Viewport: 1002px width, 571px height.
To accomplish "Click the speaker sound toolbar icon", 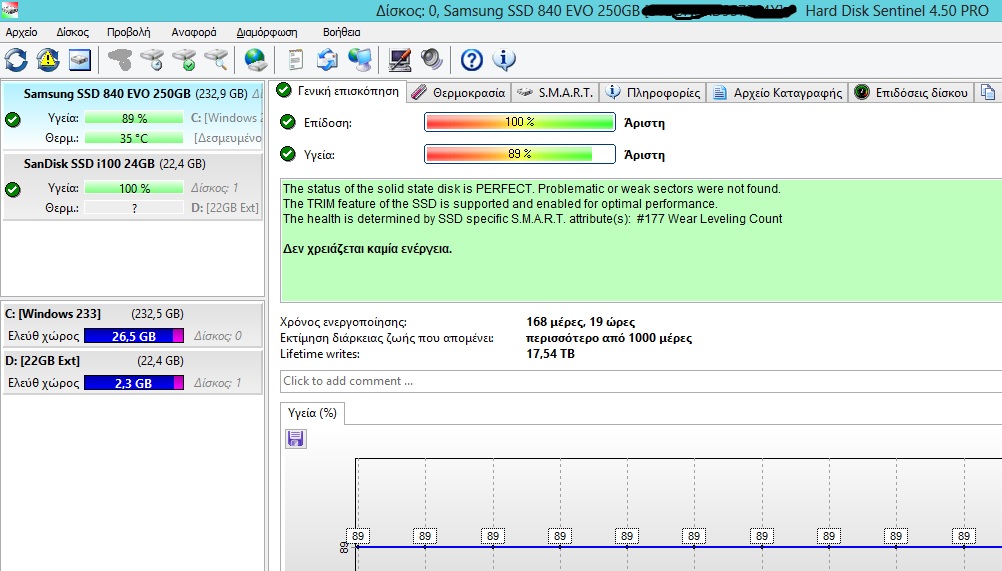I will (x=432, y=60).
